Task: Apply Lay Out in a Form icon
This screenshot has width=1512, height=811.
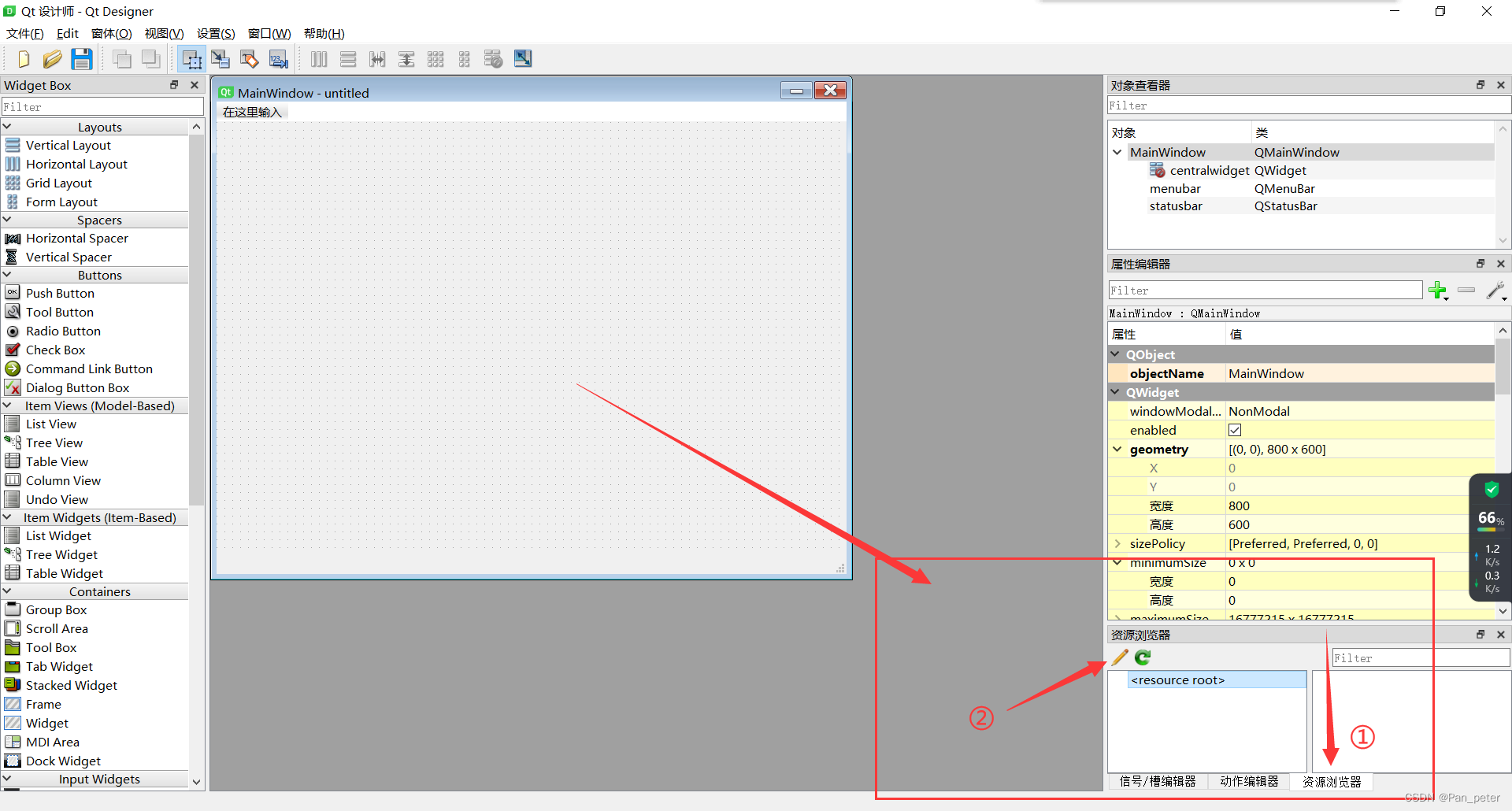Action: coord(465,59)
